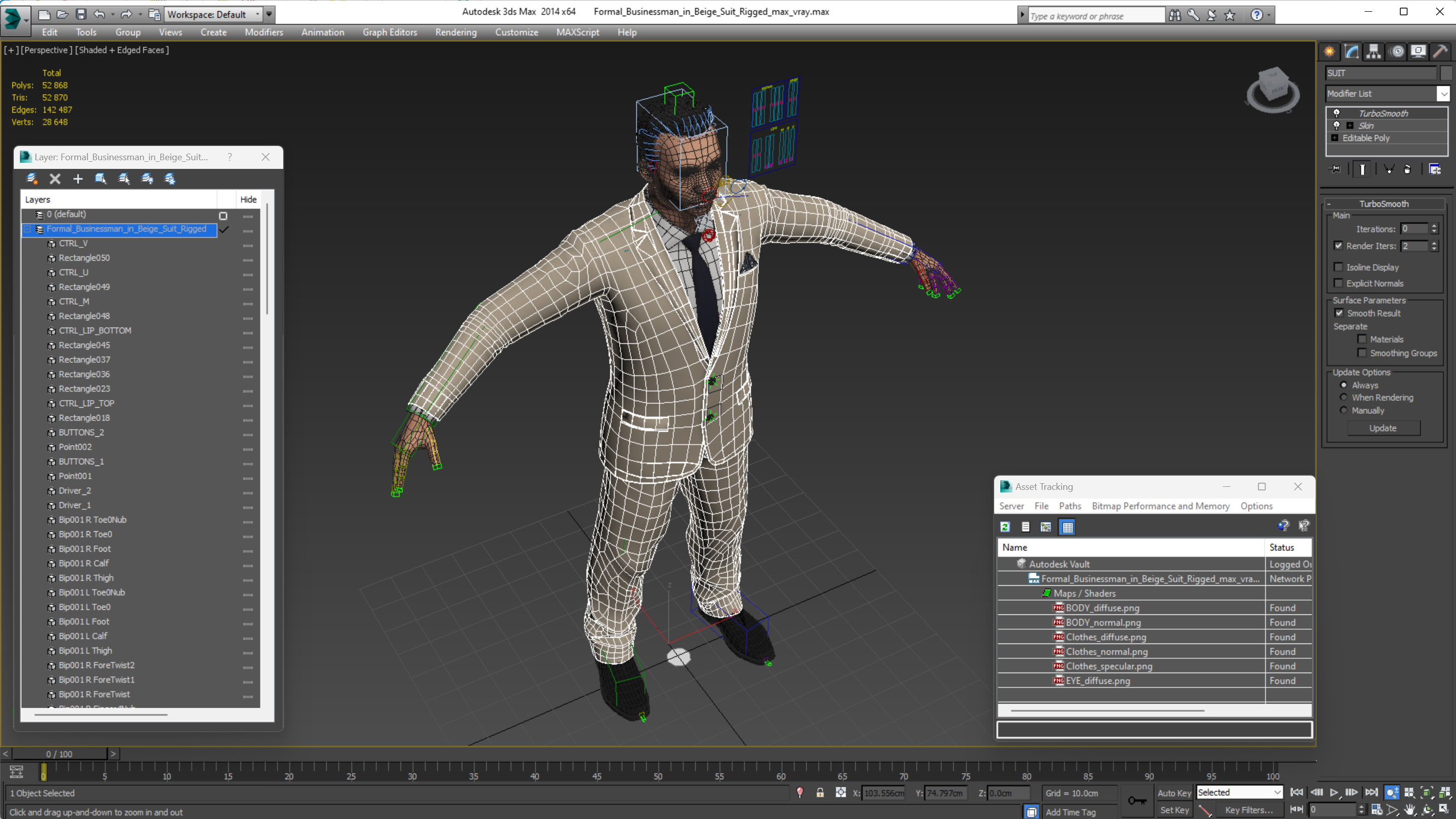1456x819 pixels.
Task: Open the Graph Editors menu
Action: 389,32
